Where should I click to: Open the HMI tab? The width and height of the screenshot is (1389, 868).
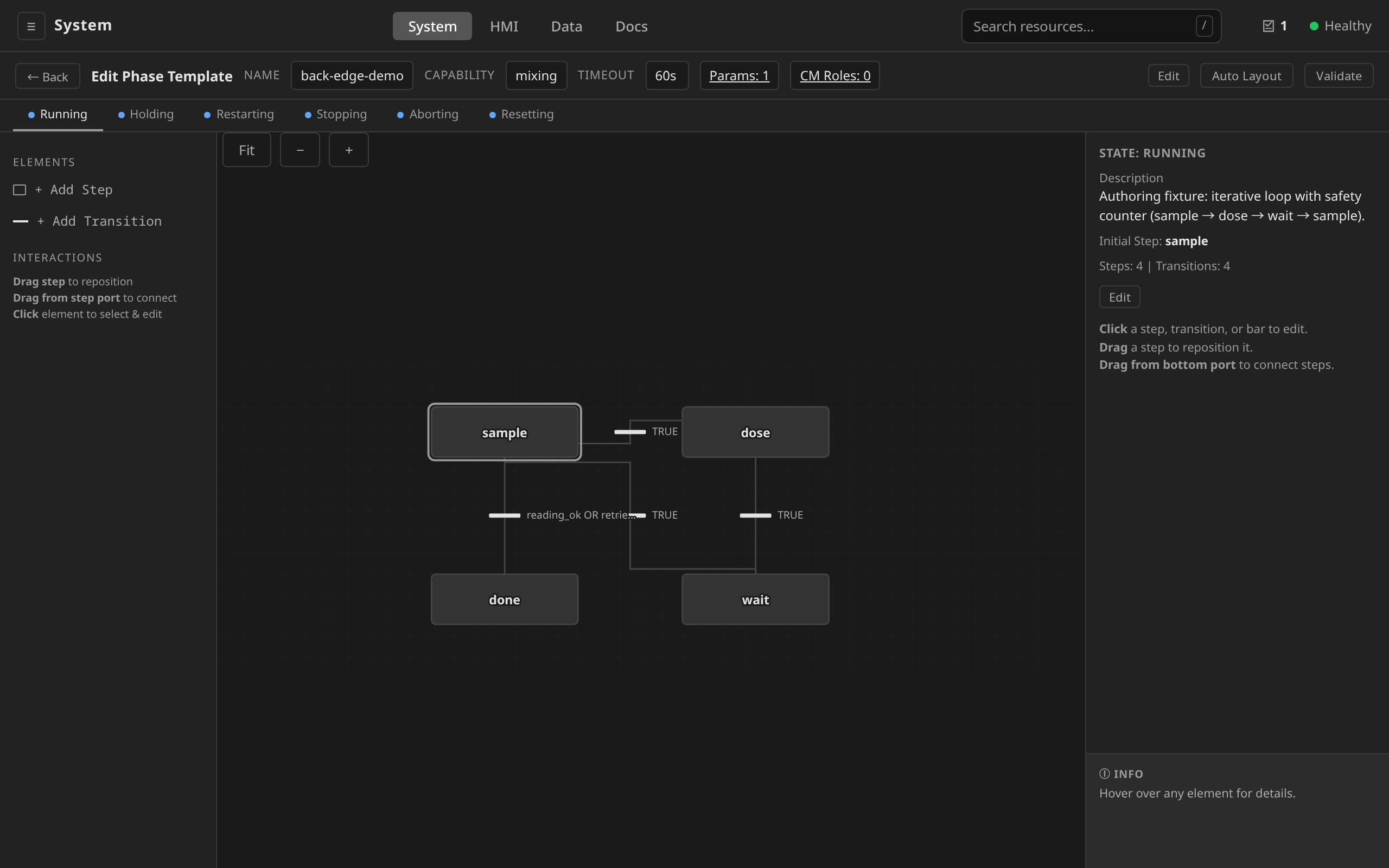504,27
